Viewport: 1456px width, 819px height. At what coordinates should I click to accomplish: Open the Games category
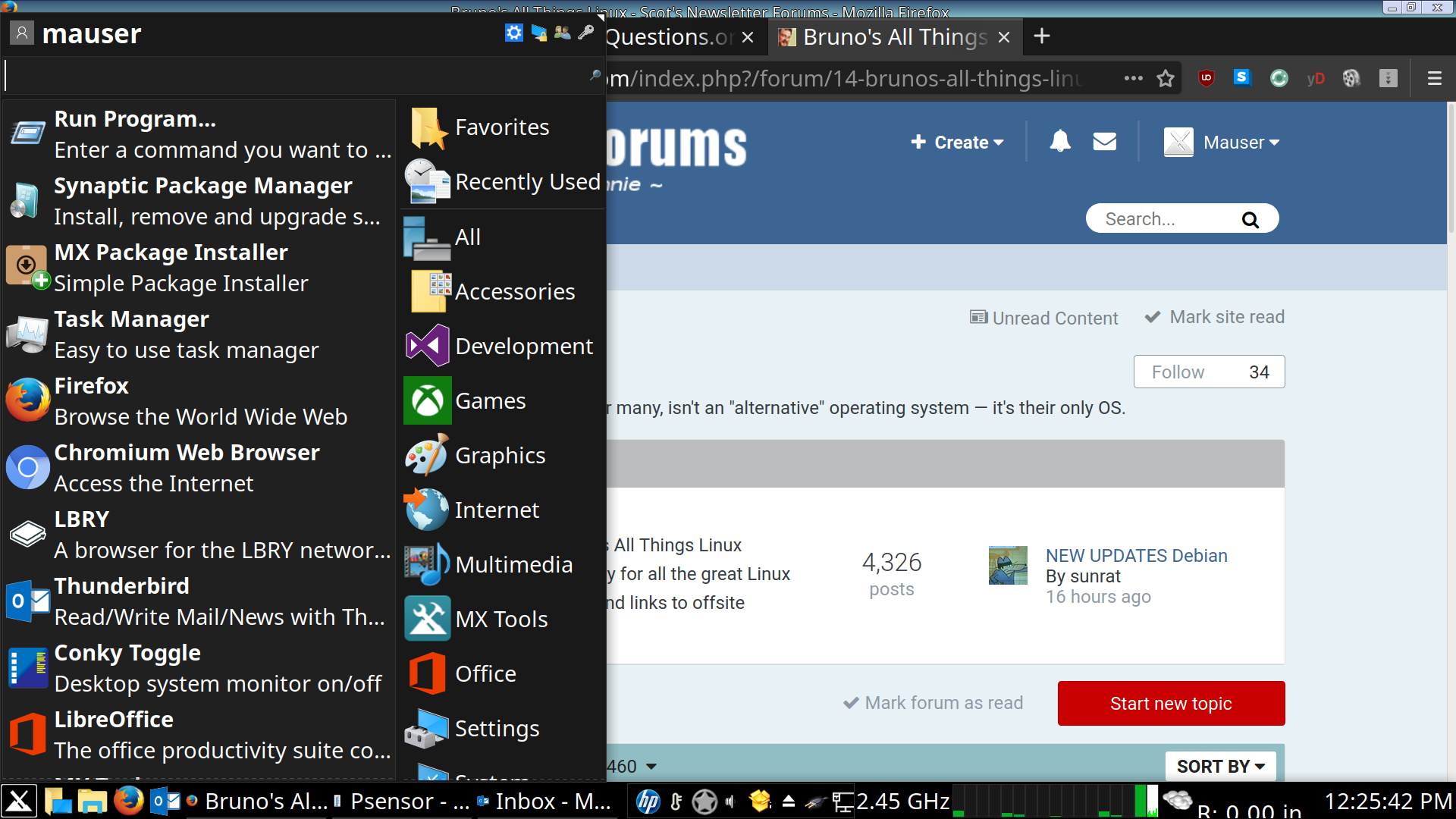pyautogui.click(x=502, y=400)
